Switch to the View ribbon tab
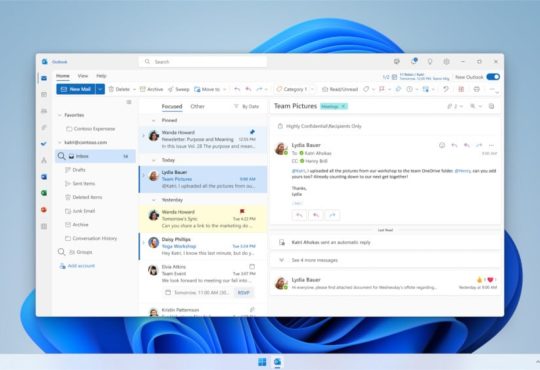 (83, 76)
